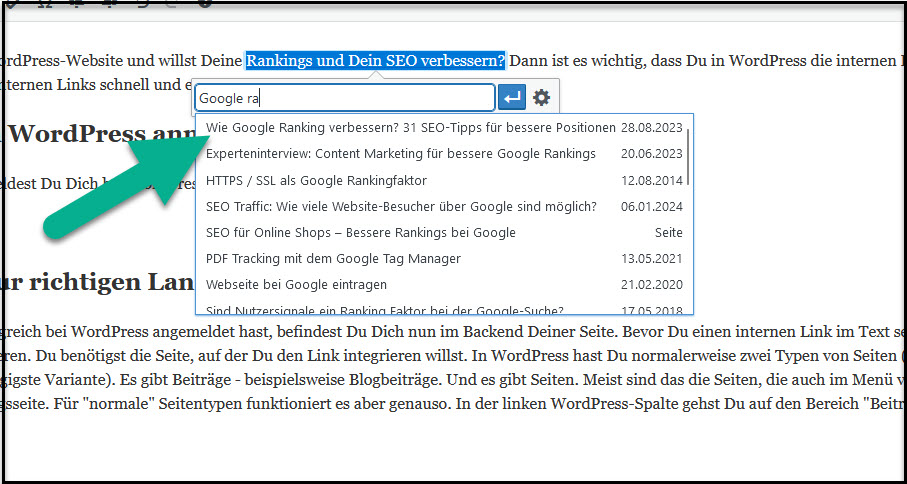Select 'Sind Nutzersignale ein Ranking Faktor' result

pyautogui.click(x=444, y=309)
